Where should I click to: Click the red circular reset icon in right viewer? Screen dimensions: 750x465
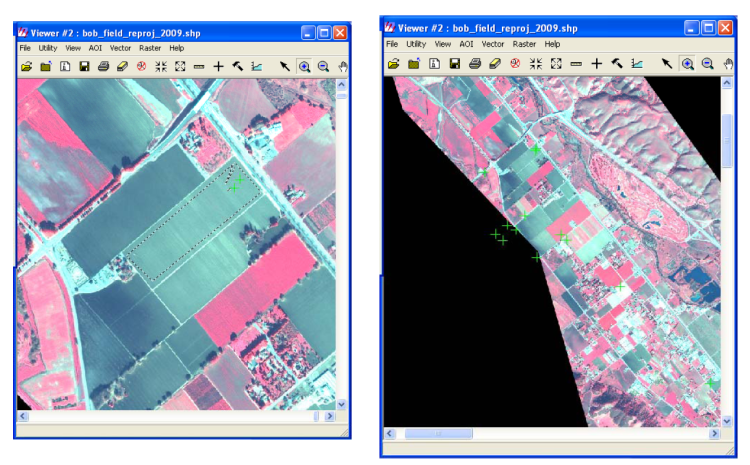tap(515, 64)
